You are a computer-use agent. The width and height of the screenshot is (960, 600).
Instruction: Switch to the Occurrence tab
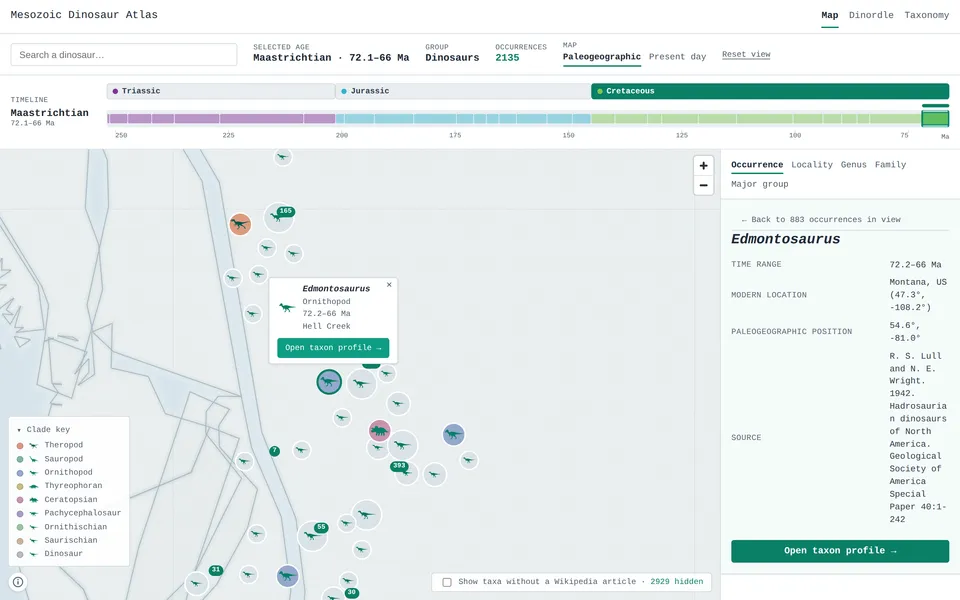click(x=757, y=165)
